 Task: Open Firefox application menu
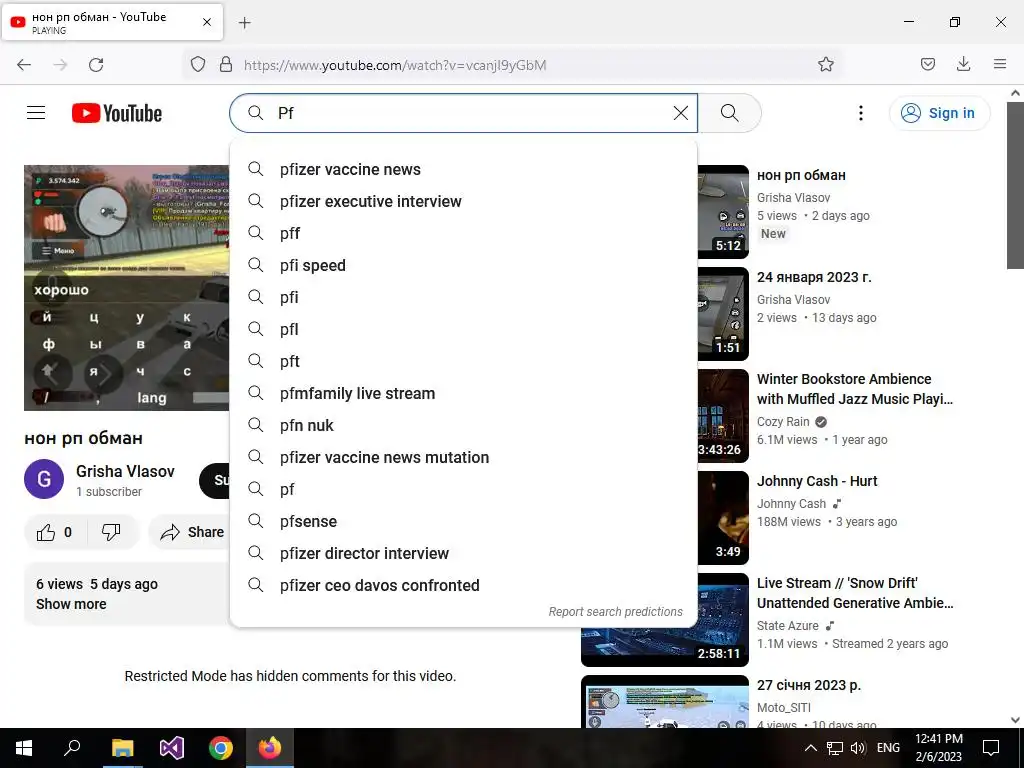coord(1000,65)
